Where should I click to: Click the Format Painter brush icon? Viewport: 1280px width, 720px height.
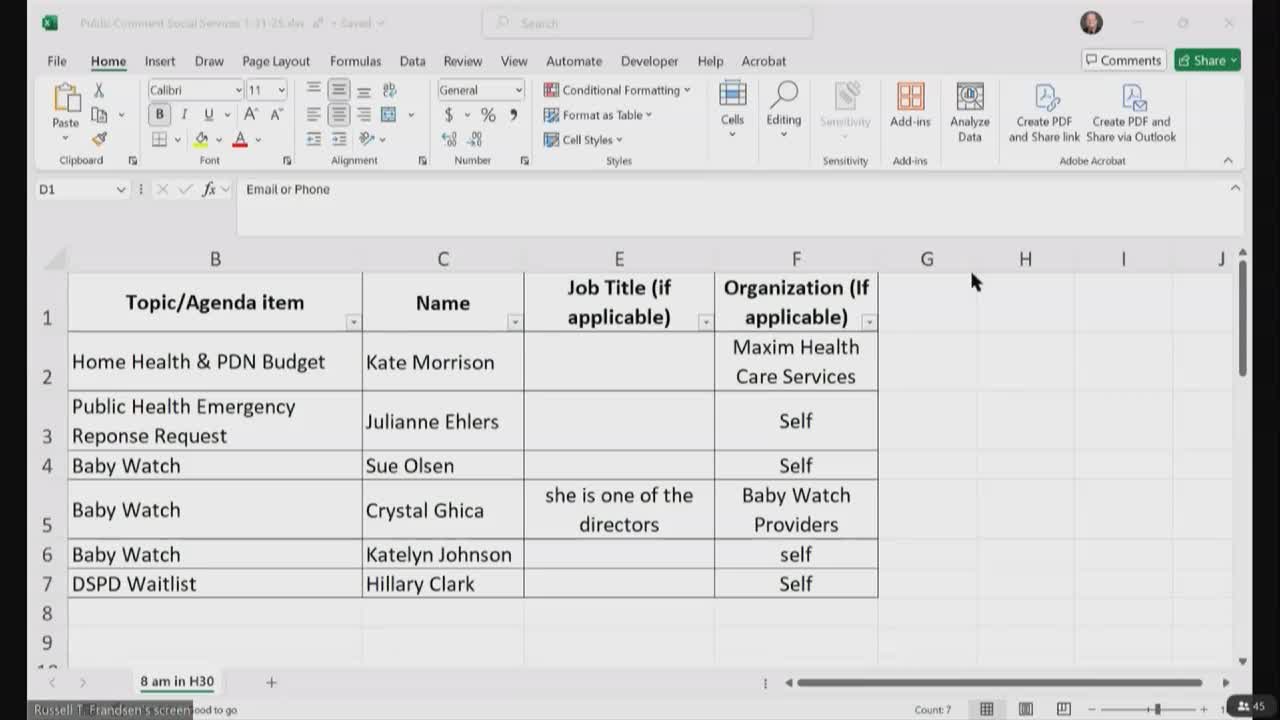tap(99, 139)
